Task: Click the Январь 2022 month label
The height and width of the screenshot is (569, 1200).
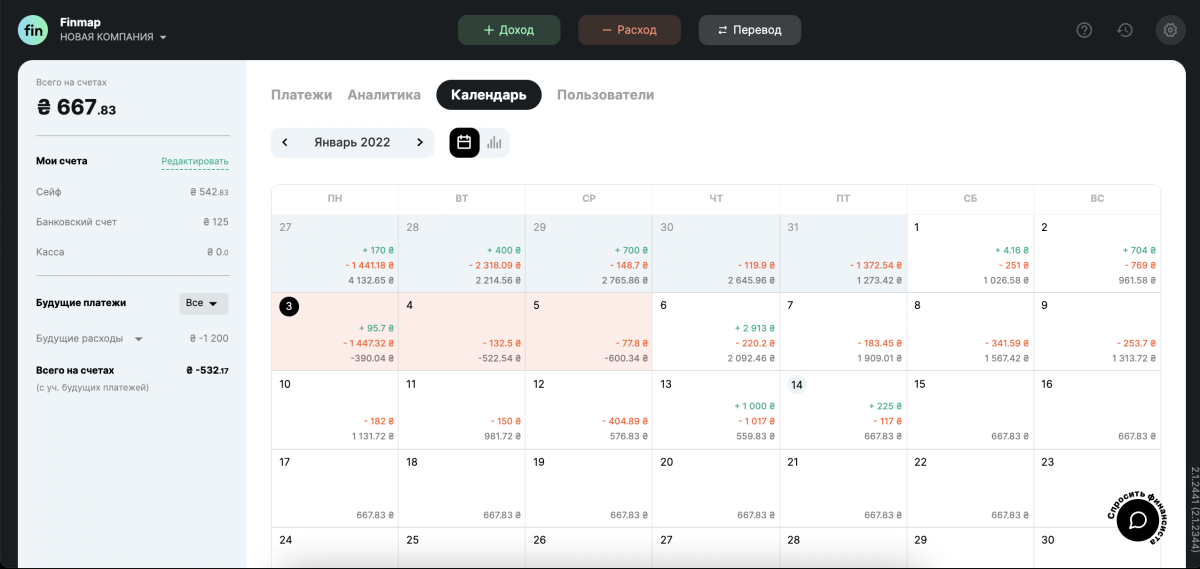Action: tap(352, 143)
